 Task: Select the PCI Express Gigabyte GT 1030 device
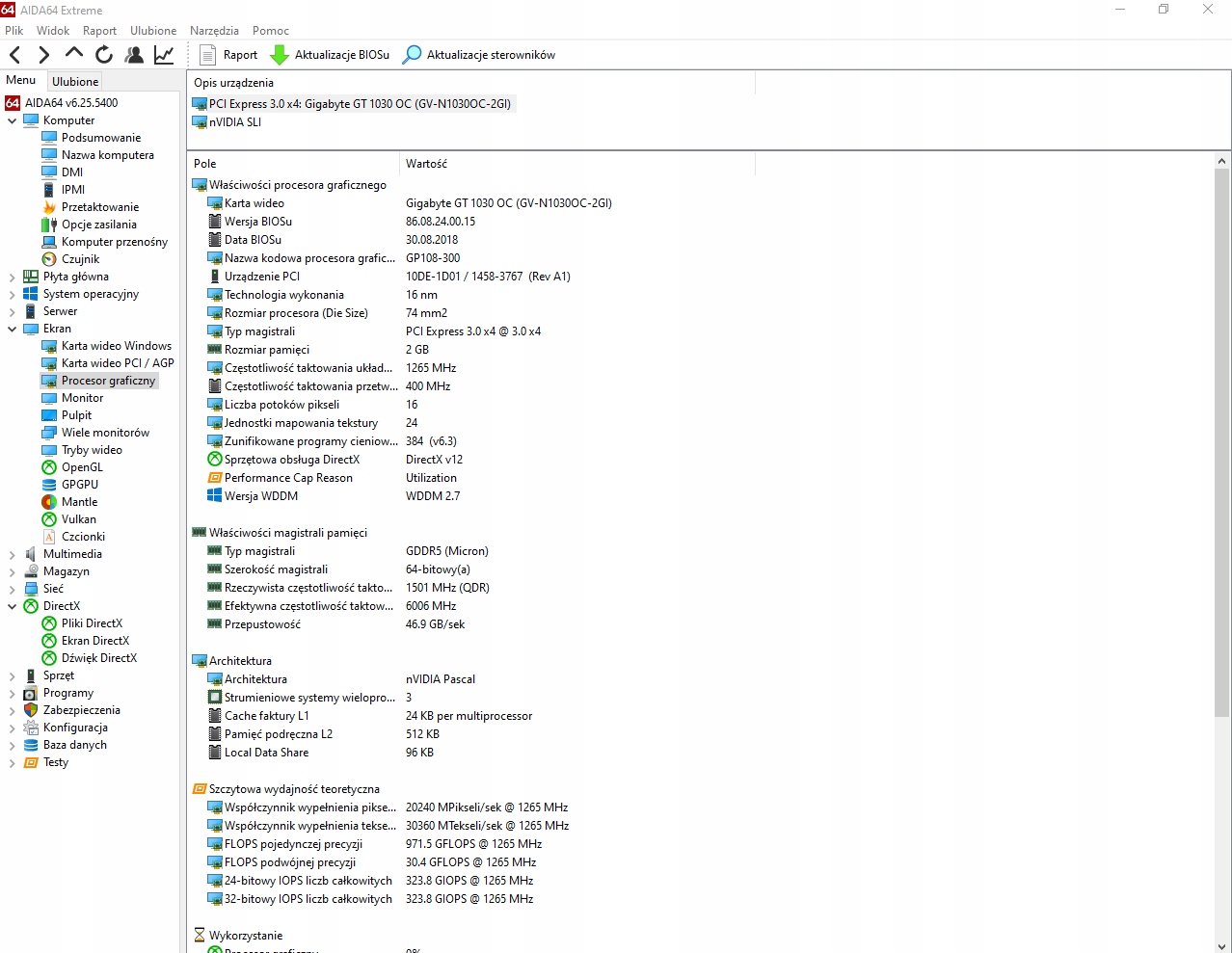(353, 104)
